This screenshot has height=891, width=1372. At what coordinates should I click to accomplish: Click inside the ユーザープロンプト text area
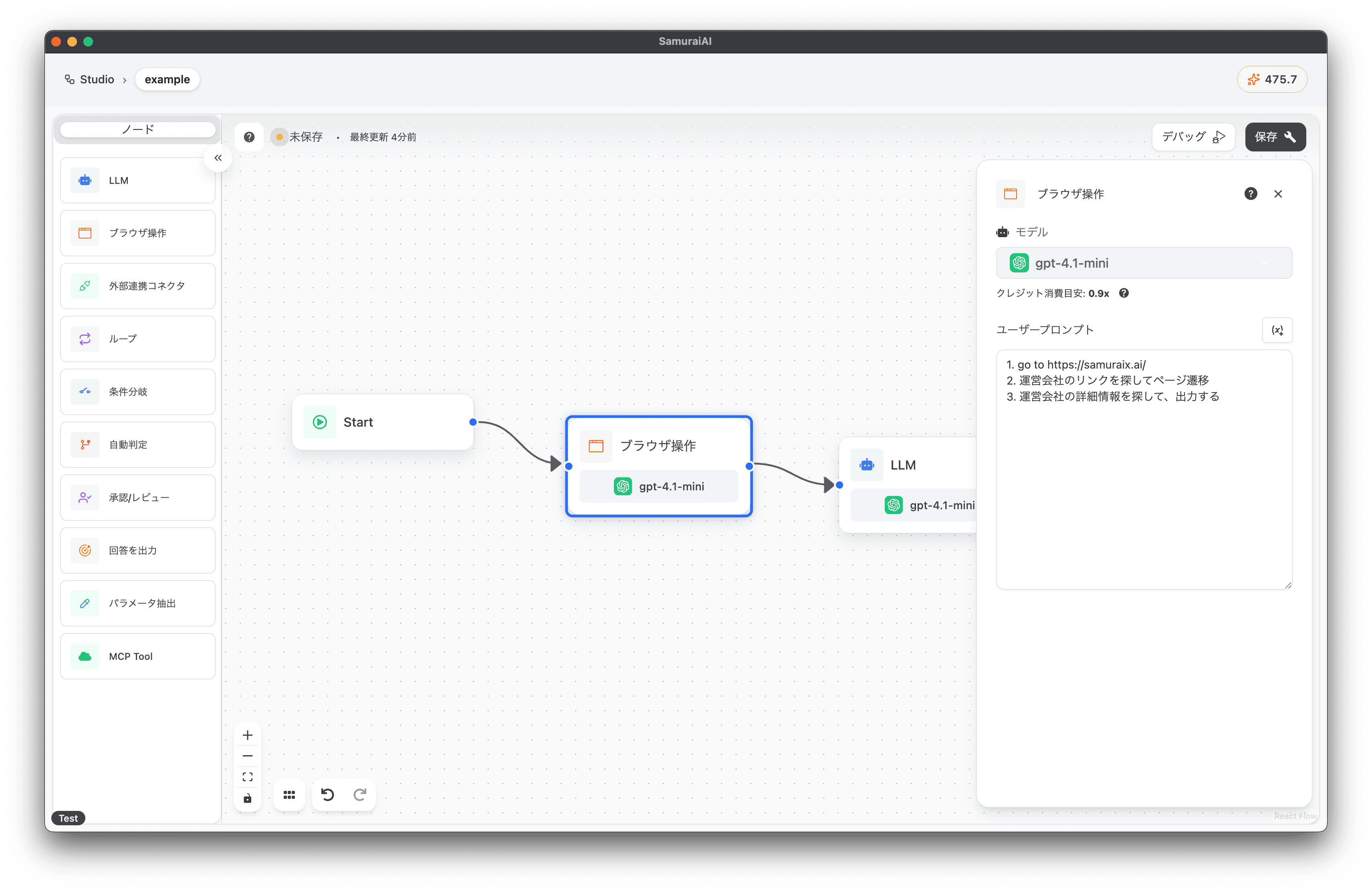tap(1144, 490)
